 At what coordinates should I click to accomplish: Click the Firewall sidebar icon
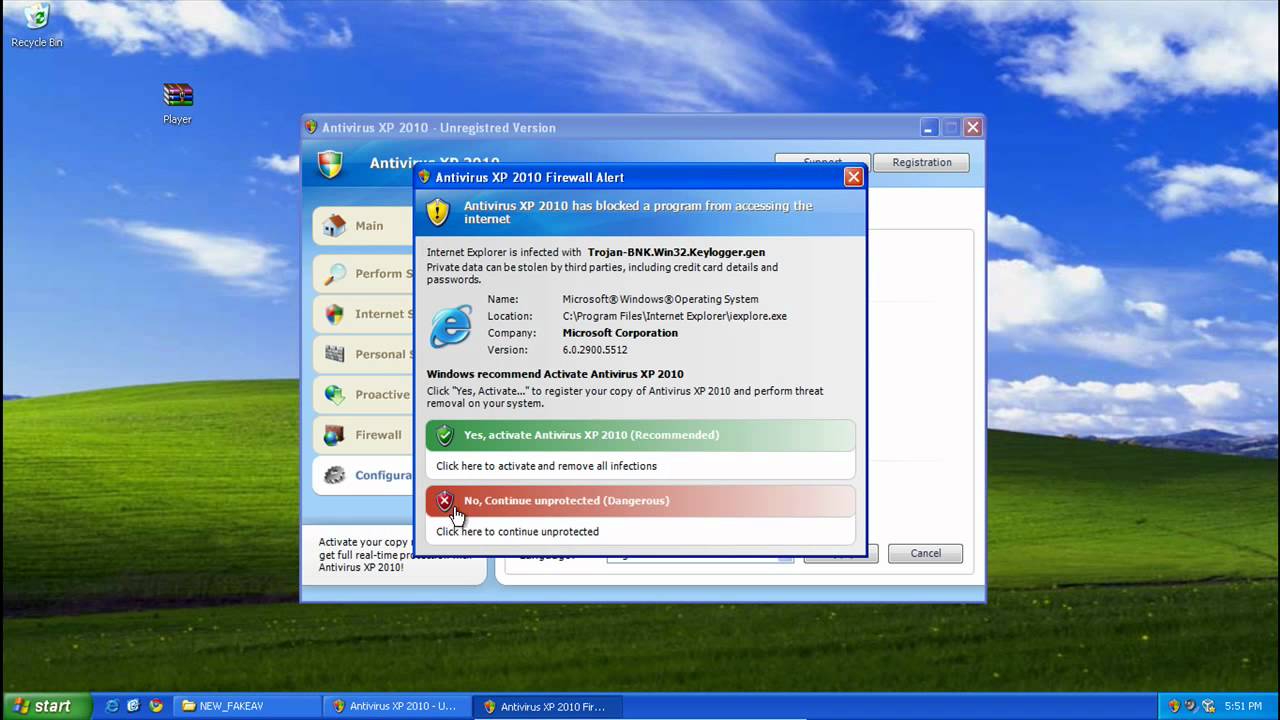(x=335, y=435)
